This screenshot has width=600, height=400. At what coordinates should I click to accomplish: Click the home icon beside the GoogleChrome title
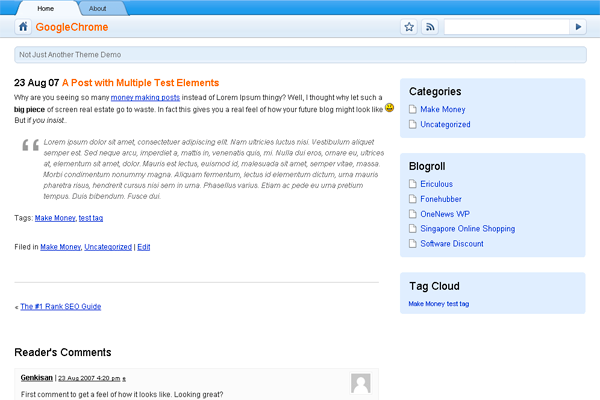coord(23,27)
